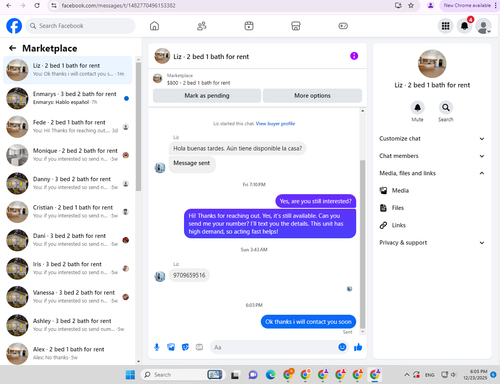
Task: Click the Search Facebook field
Action: [x=80, y=26]
